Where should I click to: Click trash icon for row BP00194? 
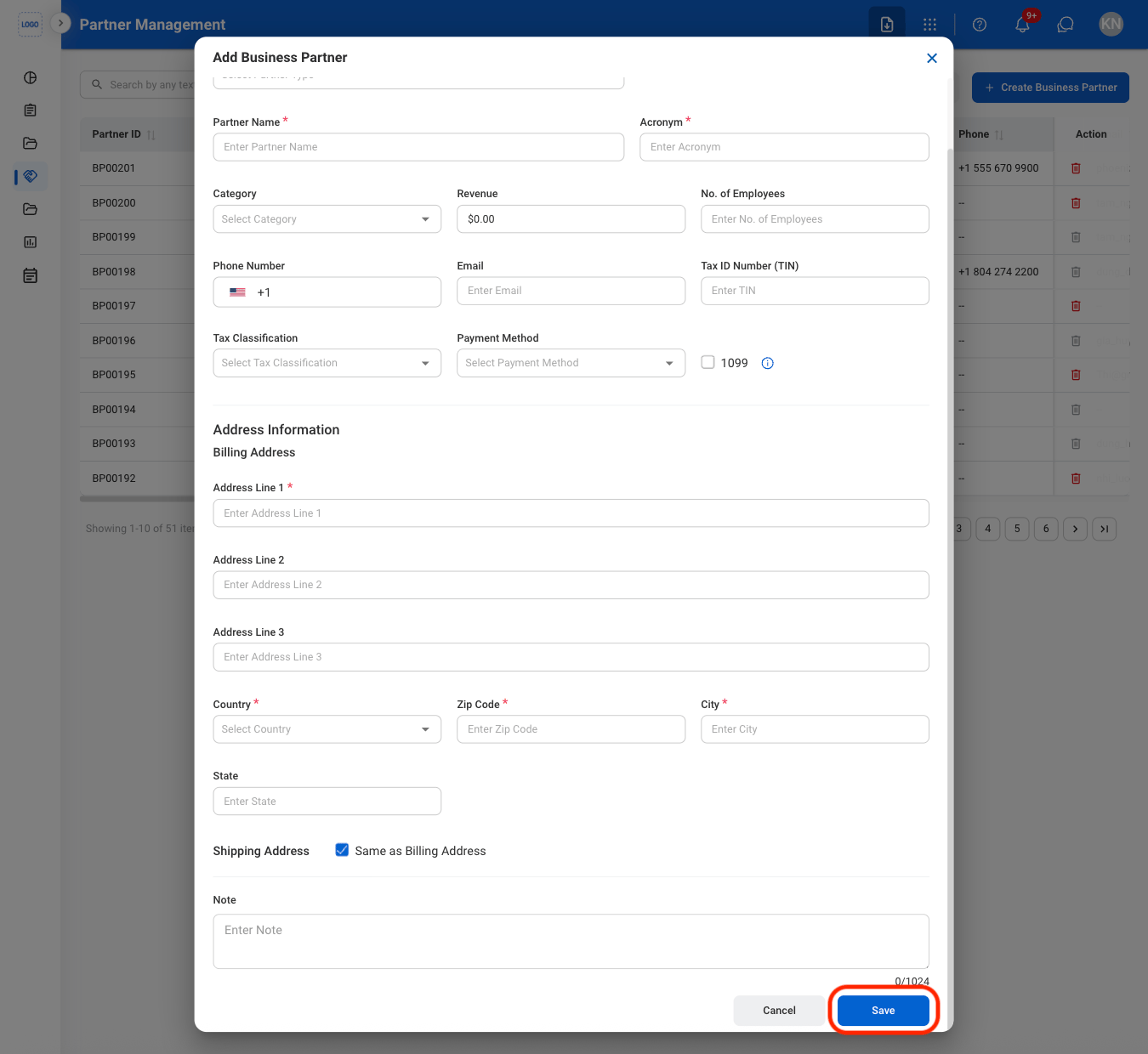(x=1076, y=410)
